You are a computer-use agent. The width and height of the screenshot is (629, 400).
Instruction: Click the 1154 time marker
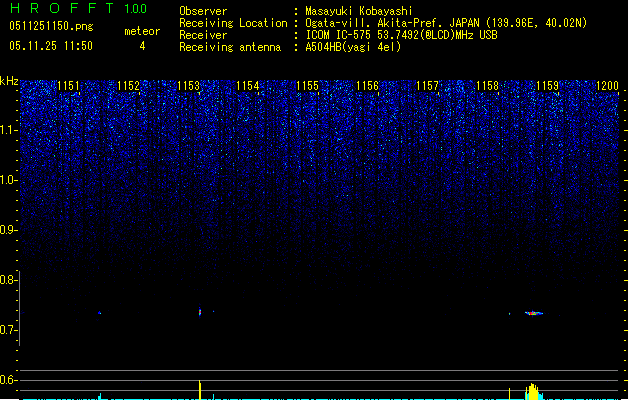248,86
